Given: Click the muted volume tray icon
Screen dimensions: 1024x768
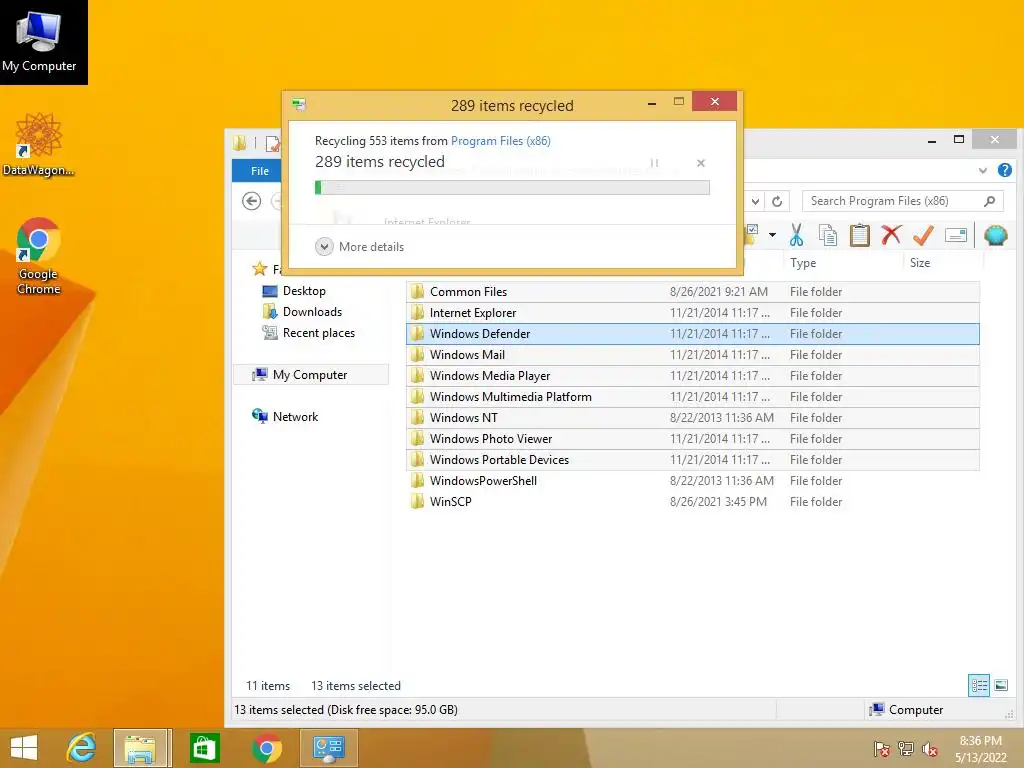Looking at the screenshot, I should [930, 749].
